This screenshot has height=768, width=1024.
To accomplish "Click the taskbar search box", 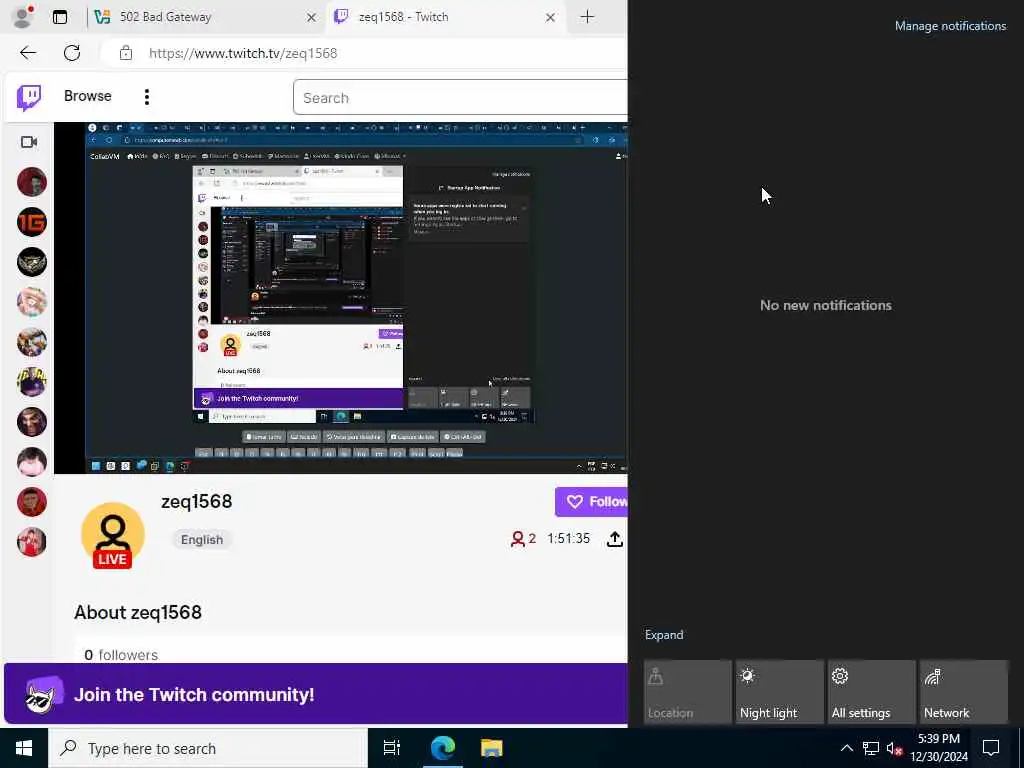I will click(208, 748).
